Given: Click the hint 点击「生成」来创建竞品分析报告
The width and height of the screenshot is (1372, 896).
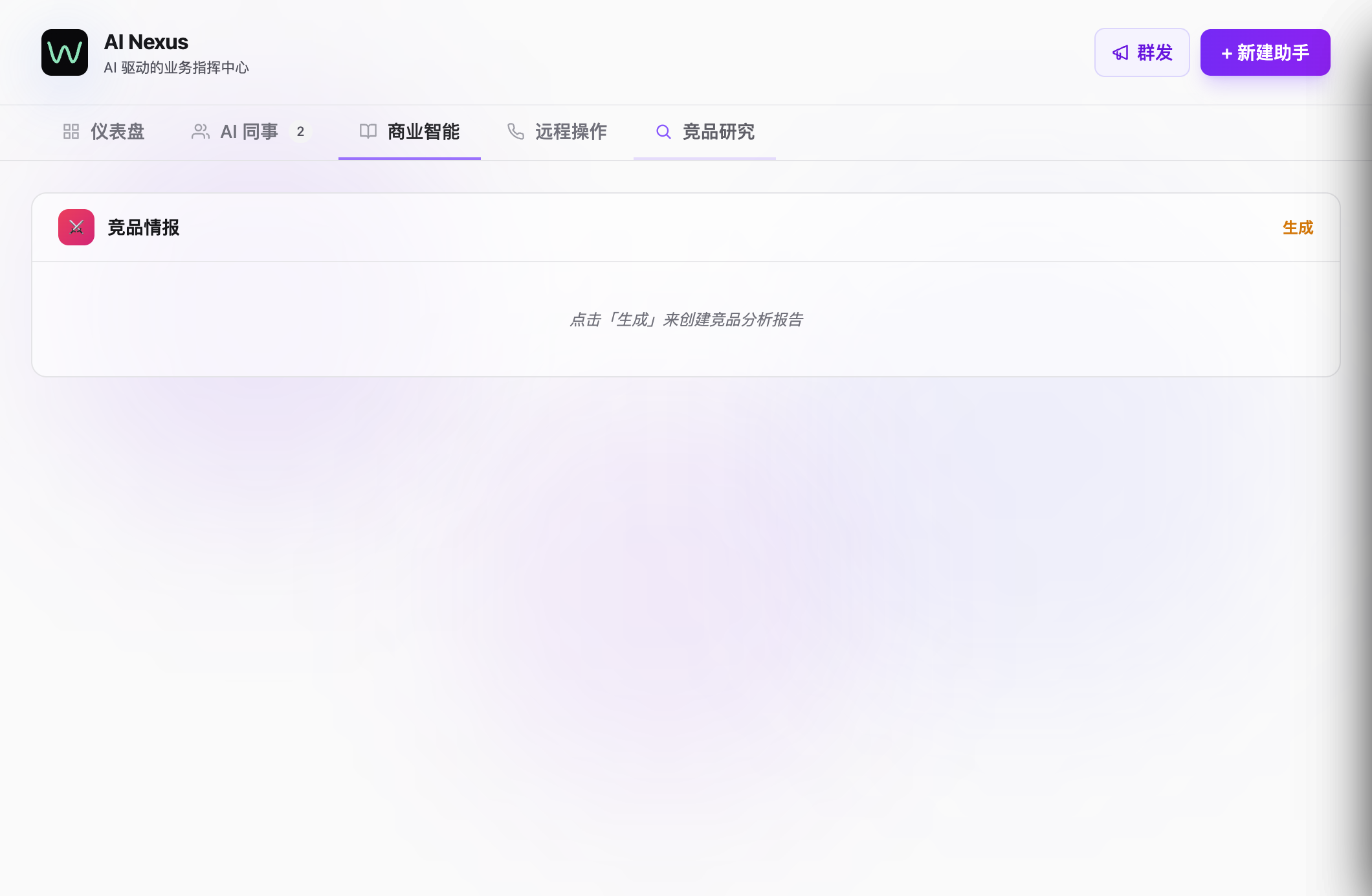Looking at the screenshot, I should pos(686,320).
